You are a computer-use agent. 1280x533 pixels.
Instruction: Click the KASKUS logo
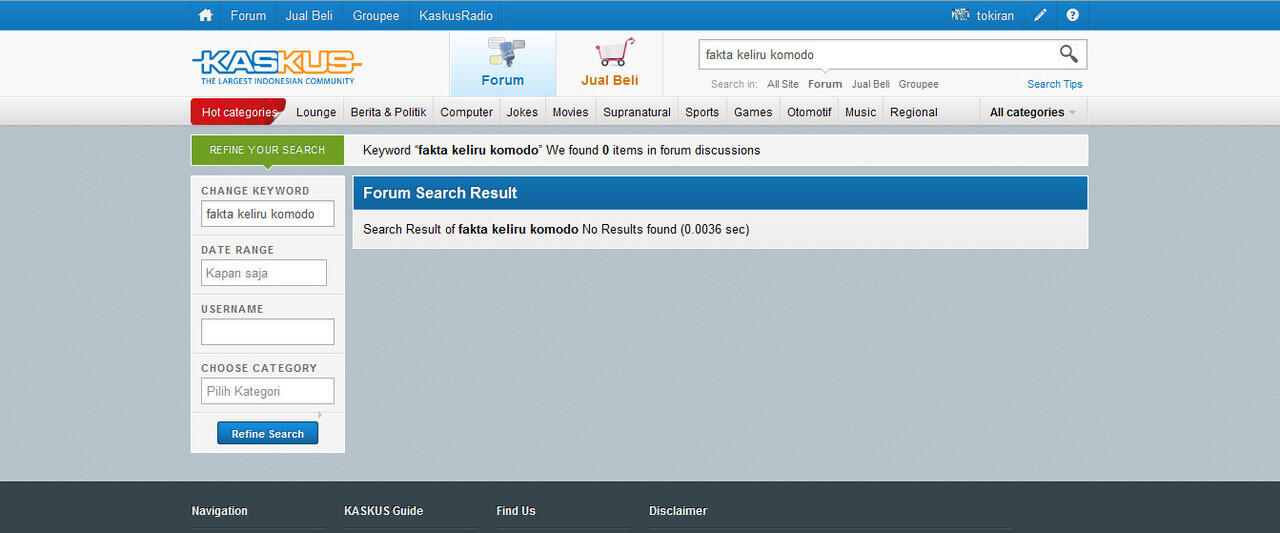click(276, 66)
